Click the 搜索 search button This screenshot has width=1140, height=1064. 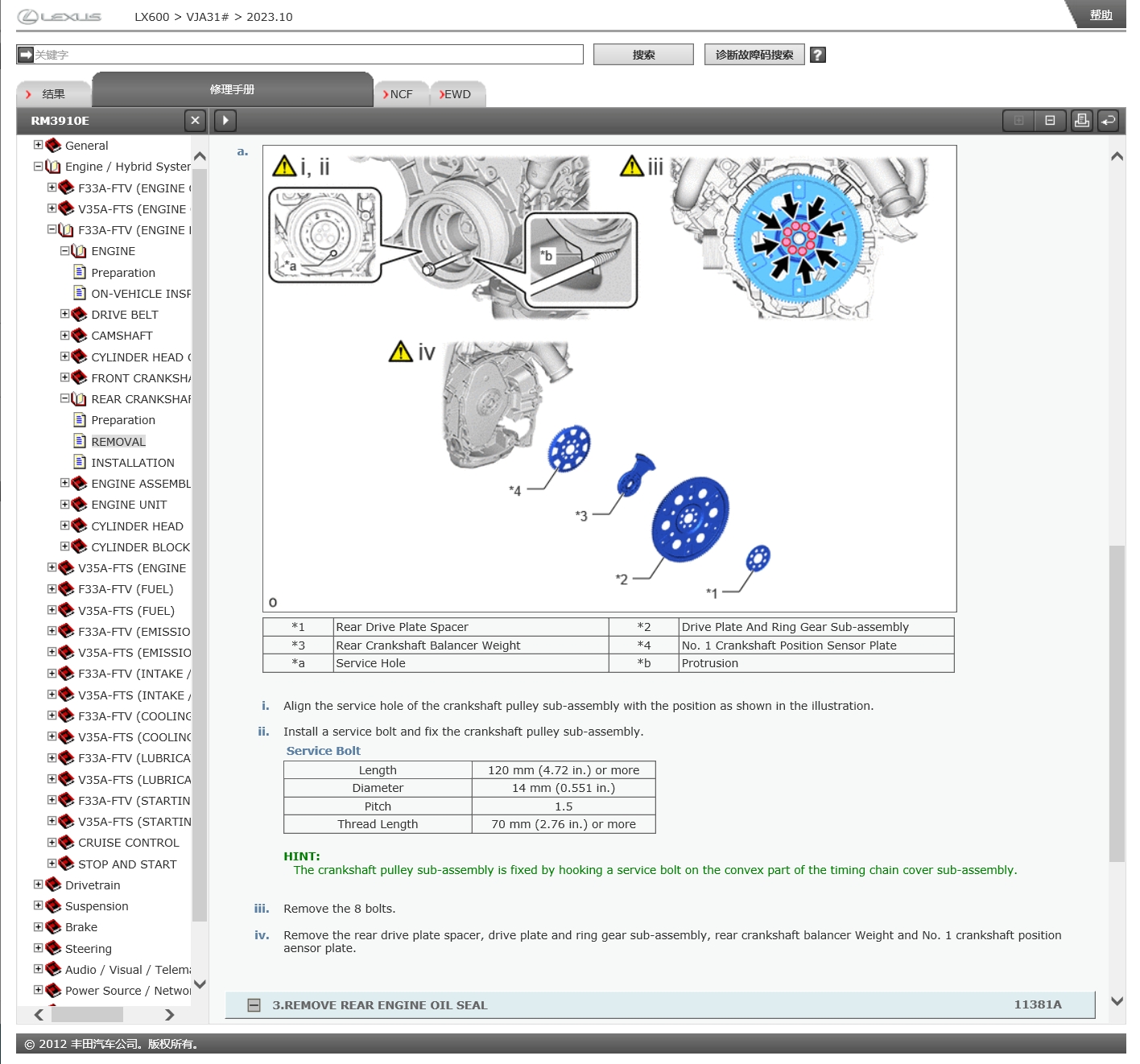[x=643, y=55]
